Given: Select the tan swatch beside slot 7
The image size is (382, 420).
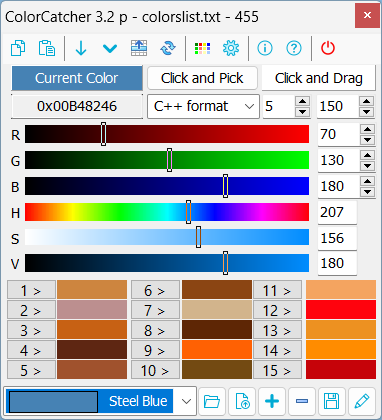Looking at the screenshot, I should [x=217, y=310].
